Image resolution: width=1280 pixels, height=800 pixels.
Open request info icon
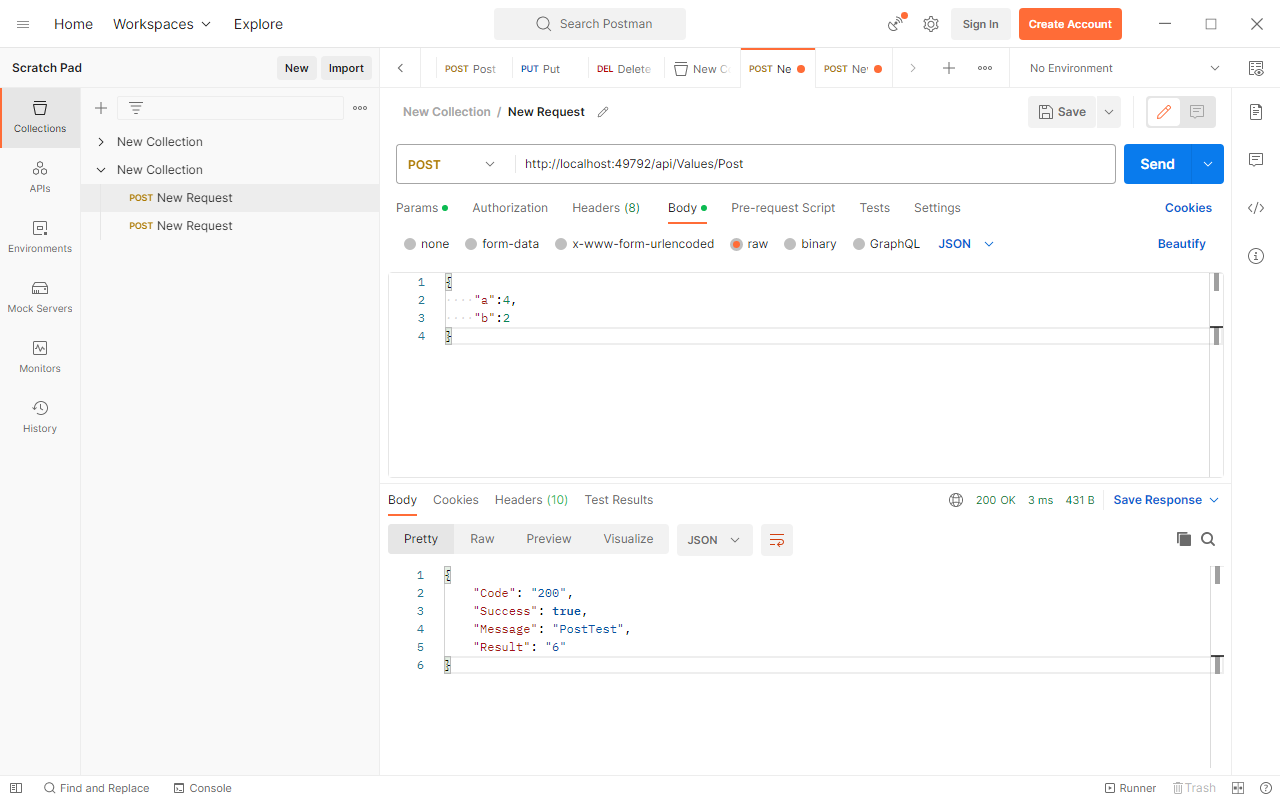1256,256
